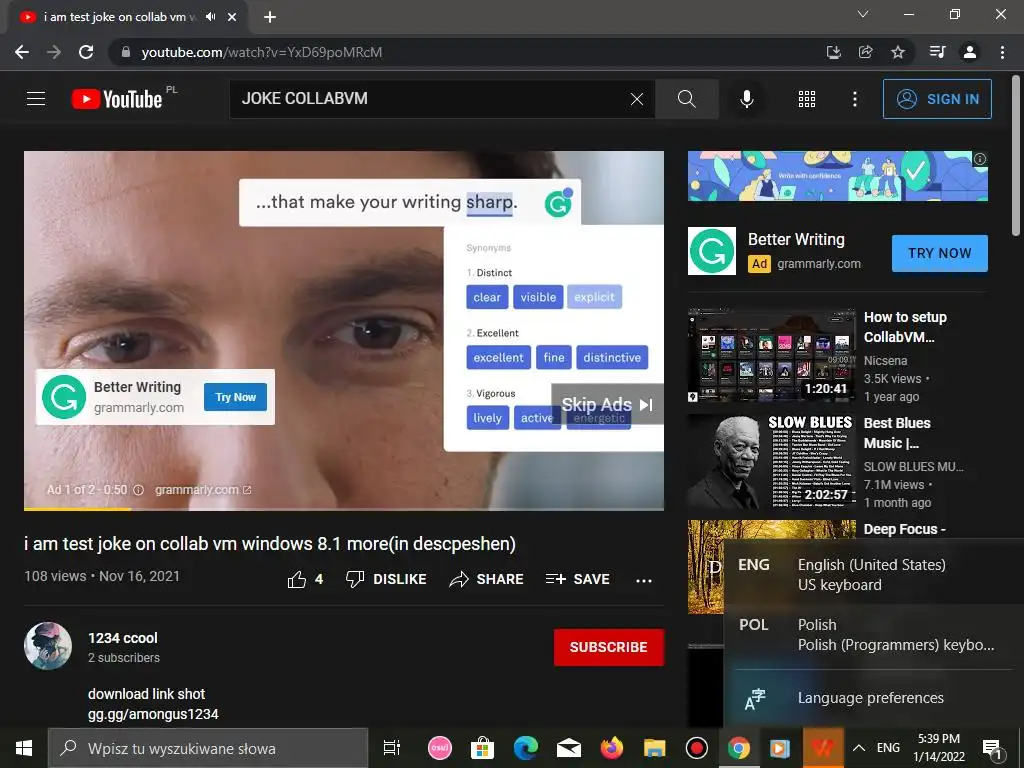The width and height of the screenshot is (1024, 768).
Task: Start voice search with microphone icon
Action: (746, 99)
